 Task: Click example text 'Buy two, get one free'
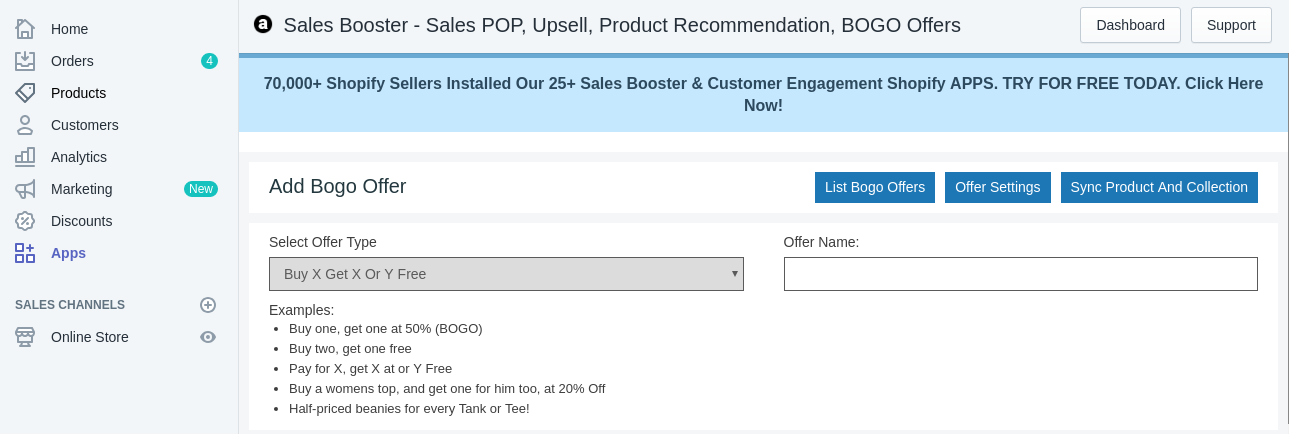350,348
